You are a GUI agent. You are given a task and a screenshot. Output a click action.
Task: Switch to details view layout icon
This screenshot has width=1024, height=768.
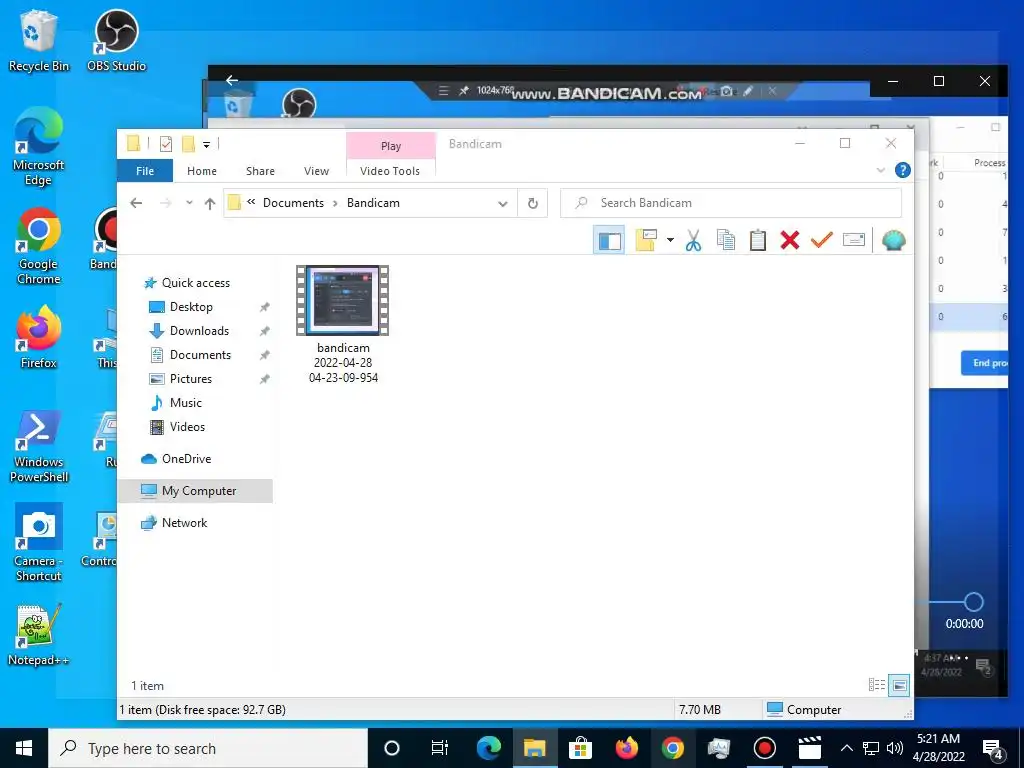click(876, 685)
